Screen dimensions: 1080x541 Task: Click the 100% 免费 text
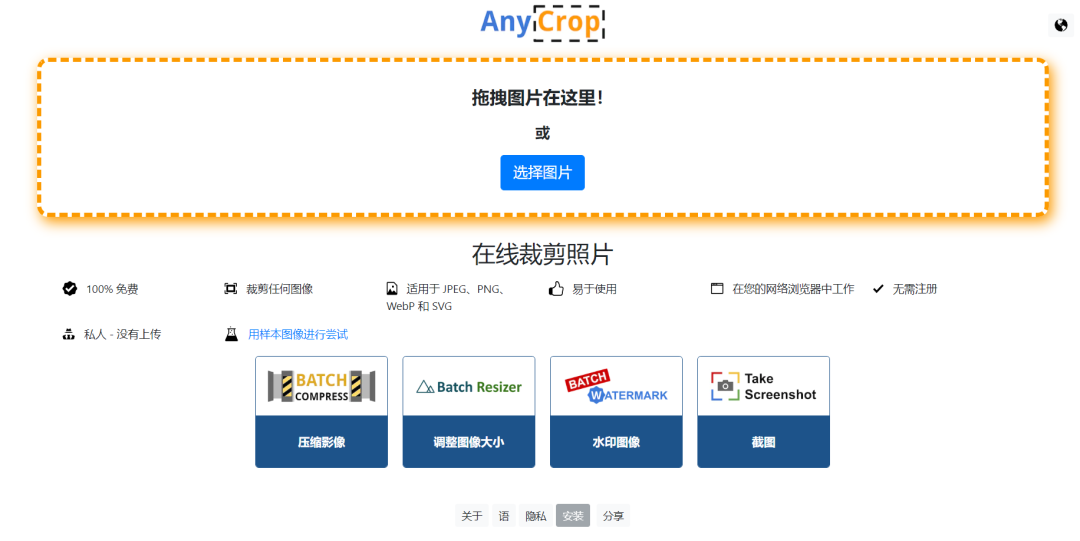(x=112, y=289)
